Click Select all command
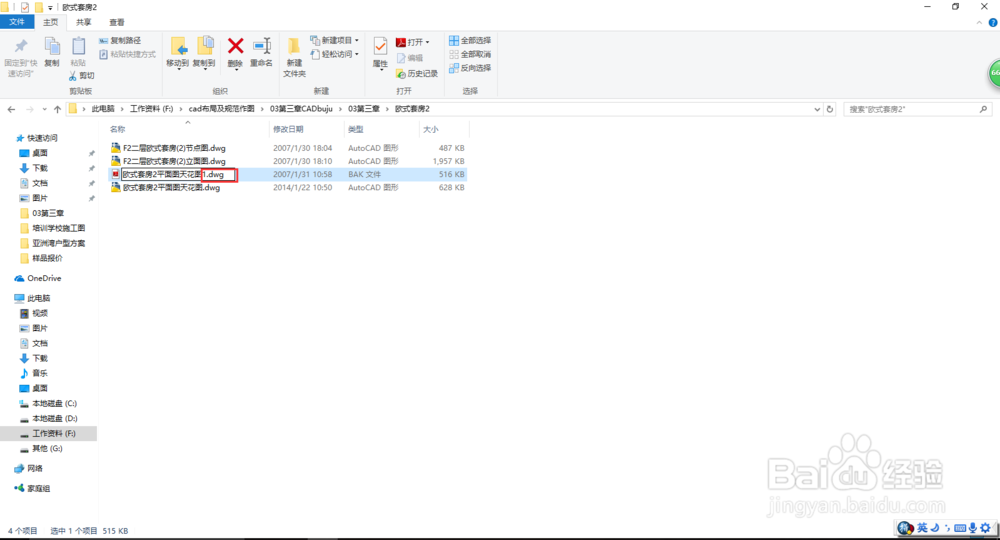The image size is (1000, 540). pyautogui.click(x=470, y=40)
